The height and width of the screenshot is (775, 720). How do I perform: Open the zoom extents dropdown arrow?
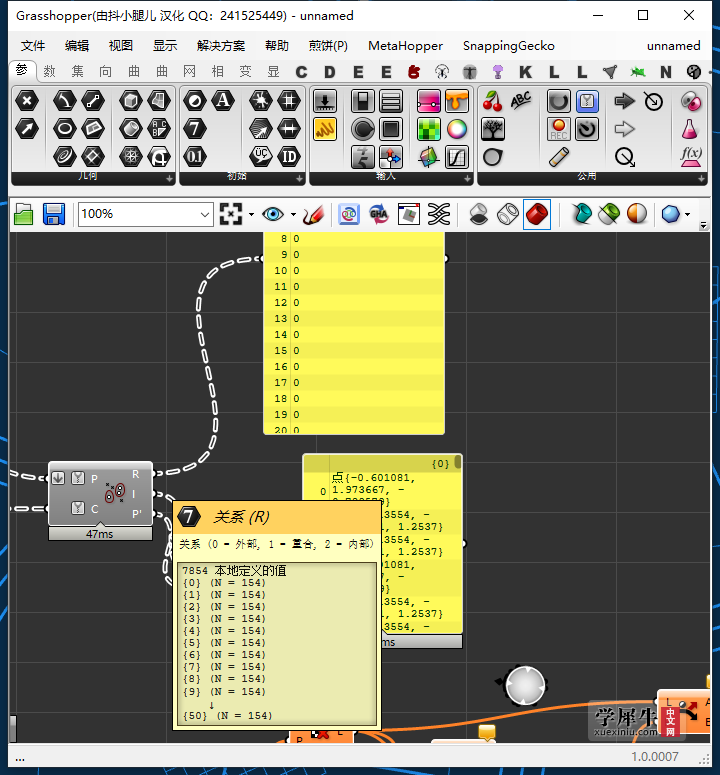click(x=252, y=215)
